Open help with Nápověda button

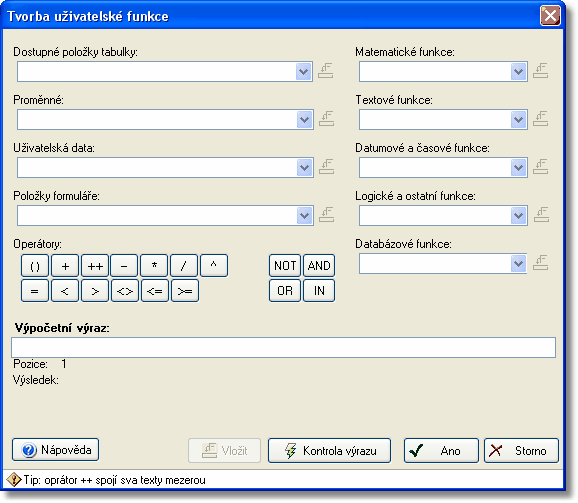pos(55,450)
